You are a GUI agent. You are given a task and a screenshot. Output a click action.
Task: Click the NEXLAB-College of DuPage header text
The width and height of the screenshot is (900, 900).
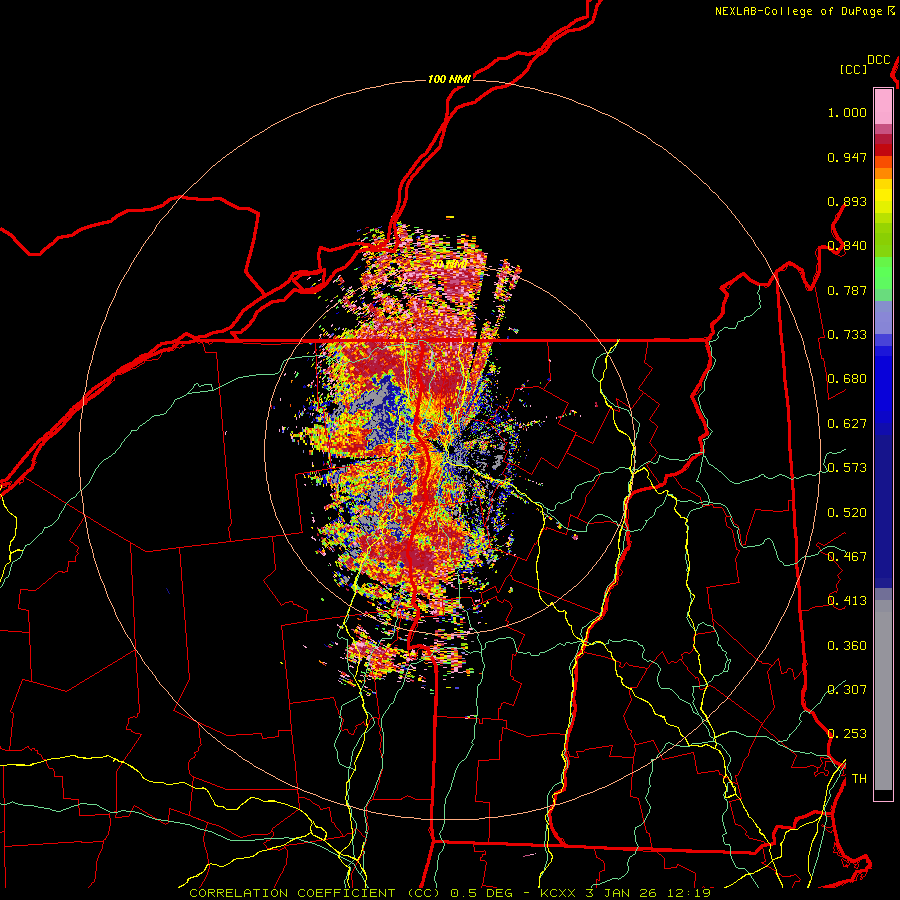pos(798,11)
